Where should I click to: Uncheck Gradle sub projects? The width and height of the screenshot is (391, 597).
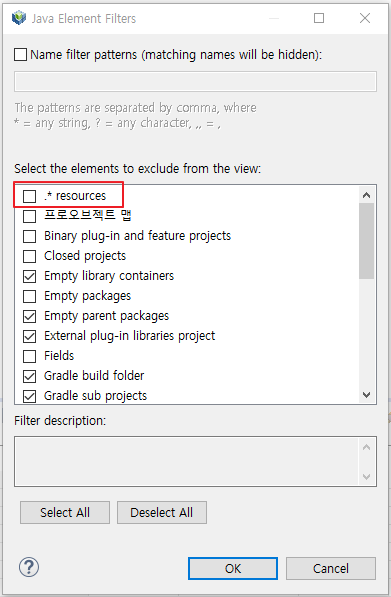click(29, 396)
